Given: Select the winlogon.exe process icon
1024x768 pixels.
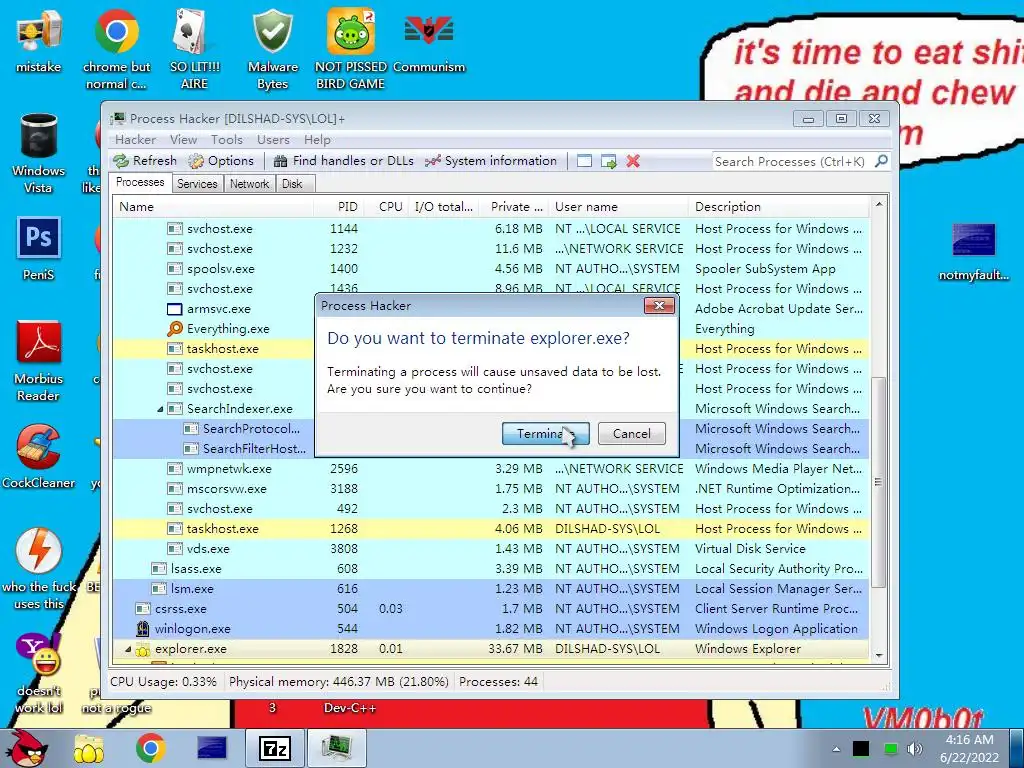Looking at the screenshot, I should pos(143,629).
